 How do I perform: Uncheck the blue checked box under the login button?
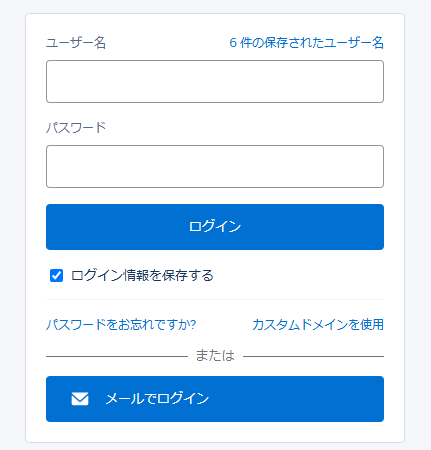coord(56,276)
